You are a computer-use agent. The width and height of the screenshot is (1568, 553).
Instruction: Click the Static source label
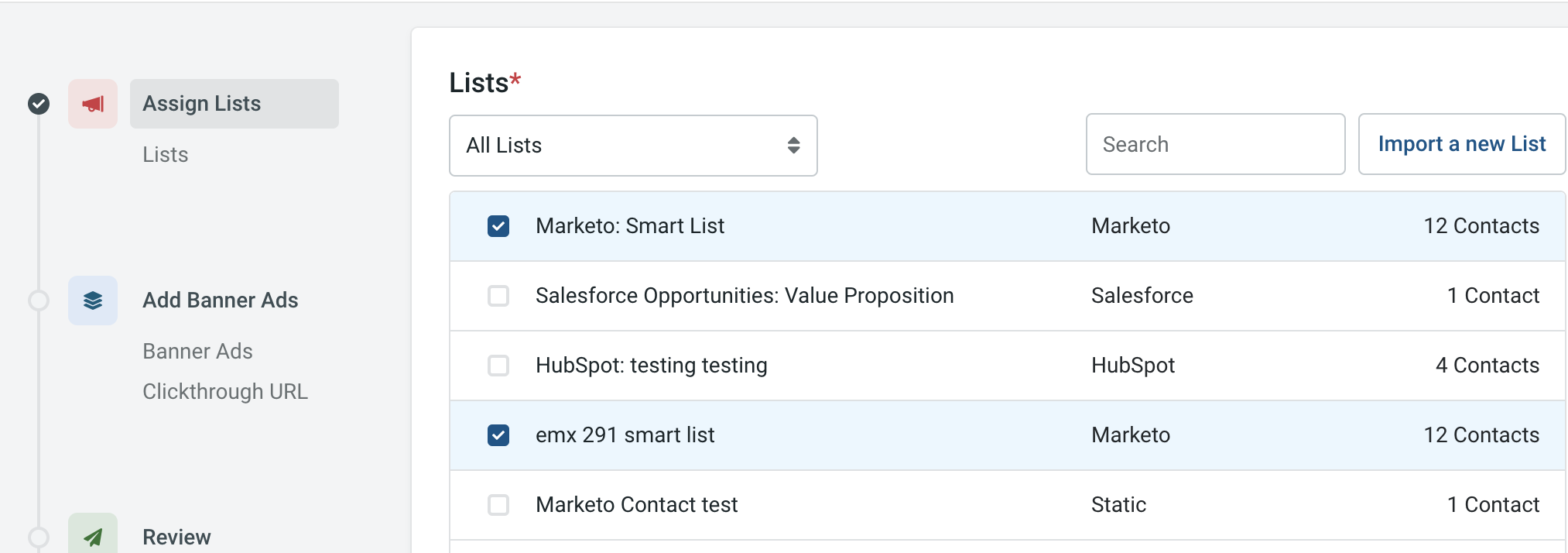(1119, 505)
